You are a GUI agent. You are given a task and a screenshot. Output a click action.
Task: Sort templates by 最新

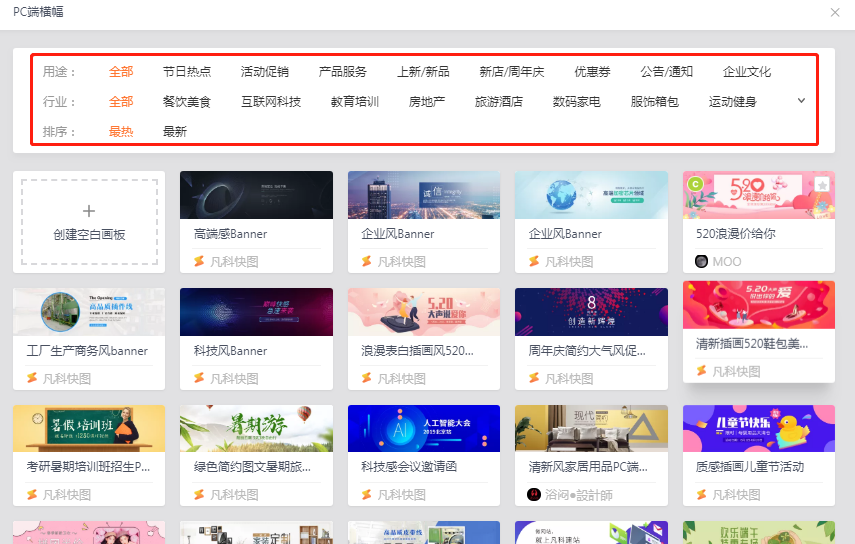pyautogui.click(x=175, y=131)
